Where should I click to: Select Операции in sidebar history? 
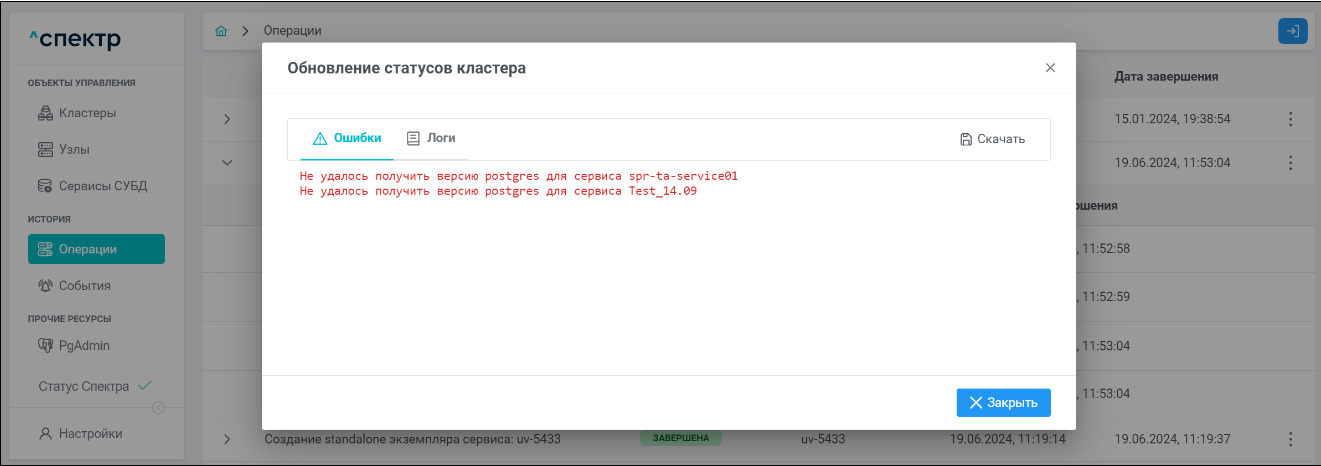click(x=96, y=249)
